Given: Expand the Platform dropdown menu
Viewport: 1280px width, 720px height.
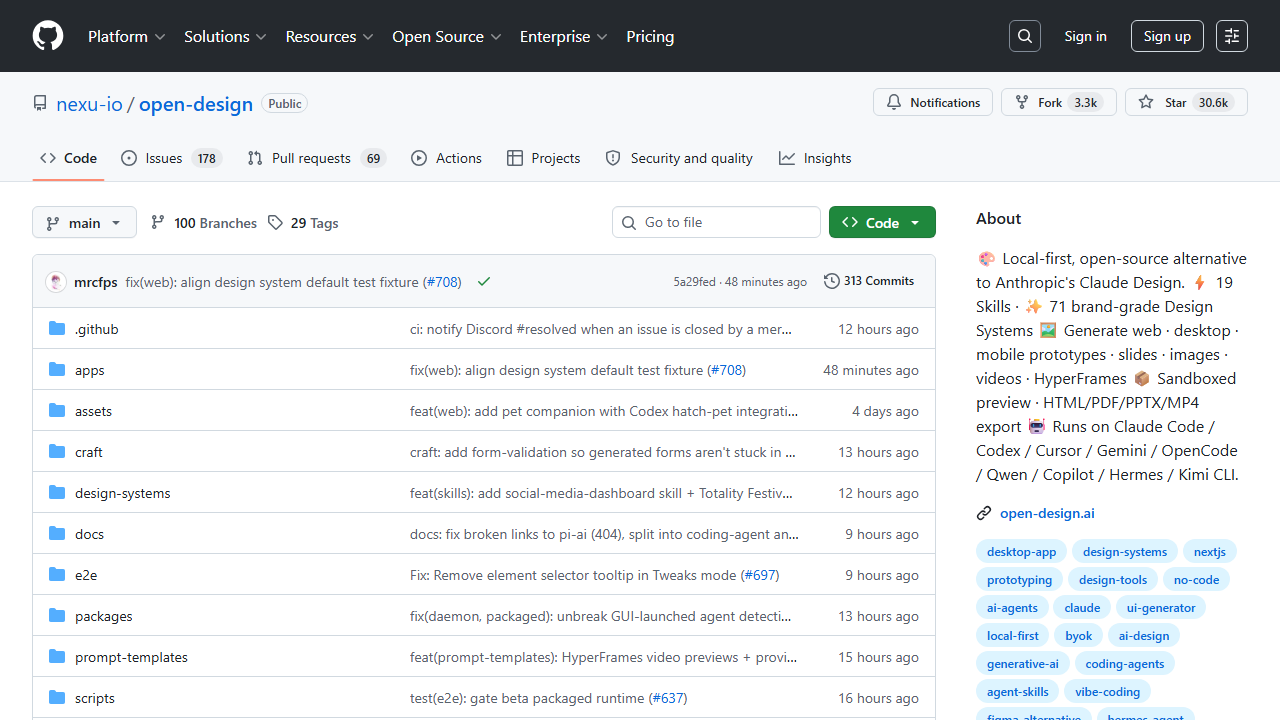Looking at the screenshot, I should tap(126, 36).
